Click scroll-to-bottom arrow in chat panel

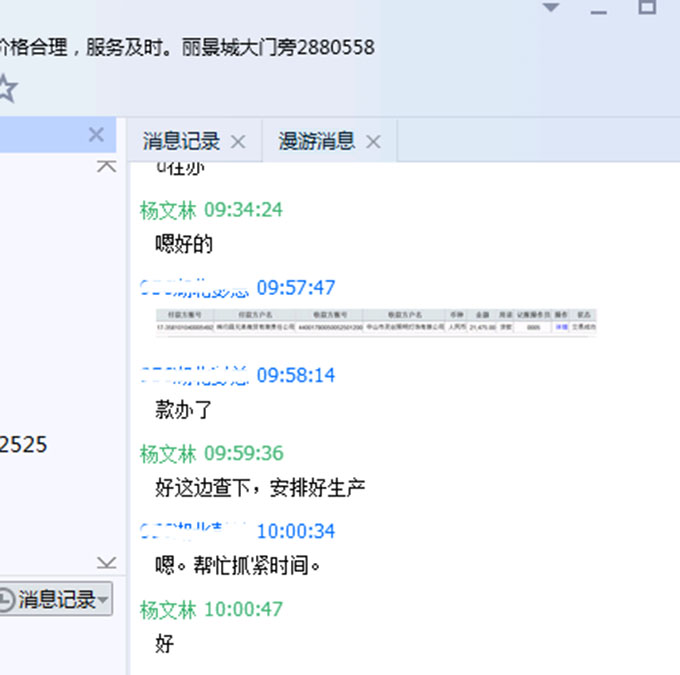click(x=106, y=563)
